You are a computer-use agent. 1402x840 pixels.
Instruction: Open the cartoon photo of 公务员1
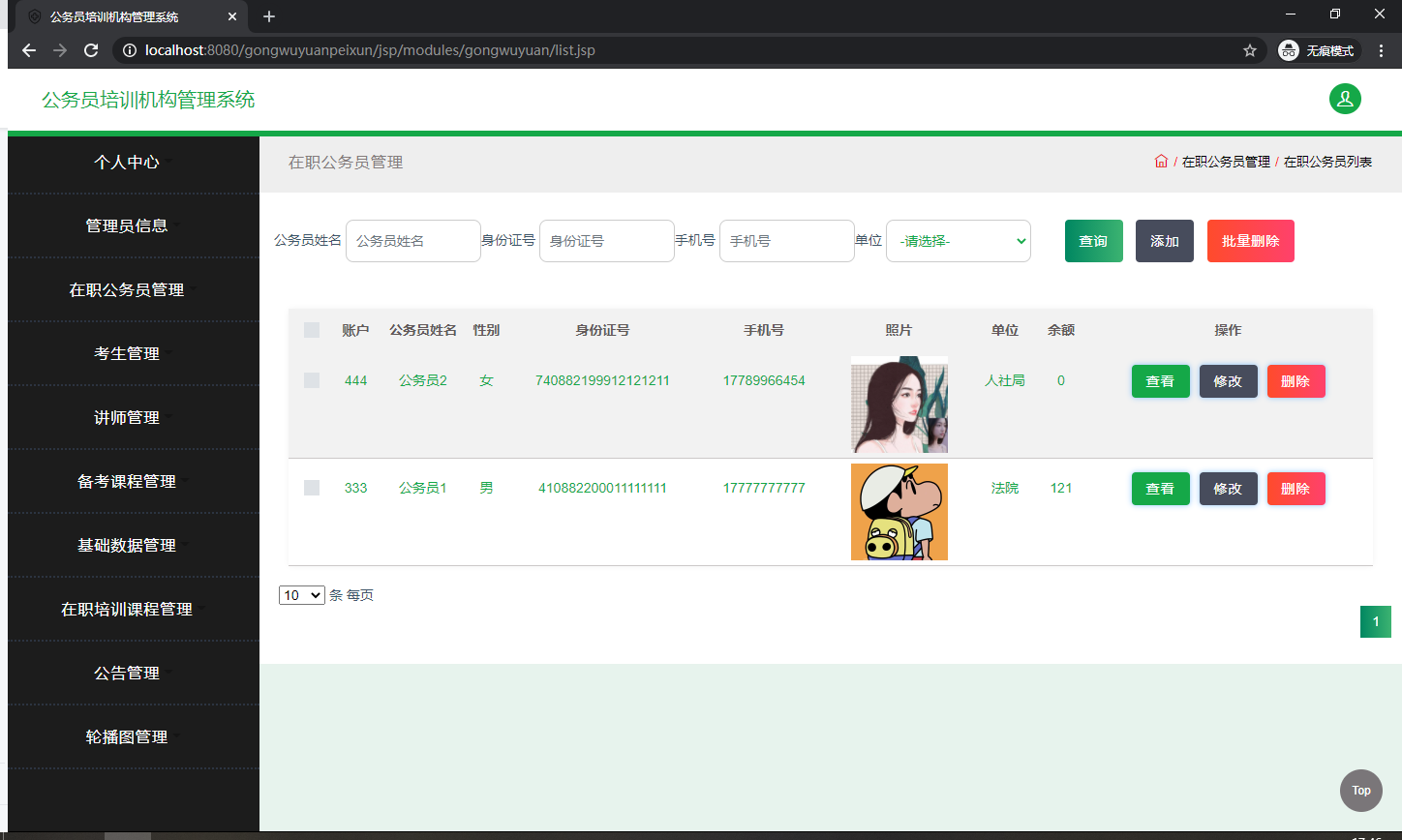[899, 512]
